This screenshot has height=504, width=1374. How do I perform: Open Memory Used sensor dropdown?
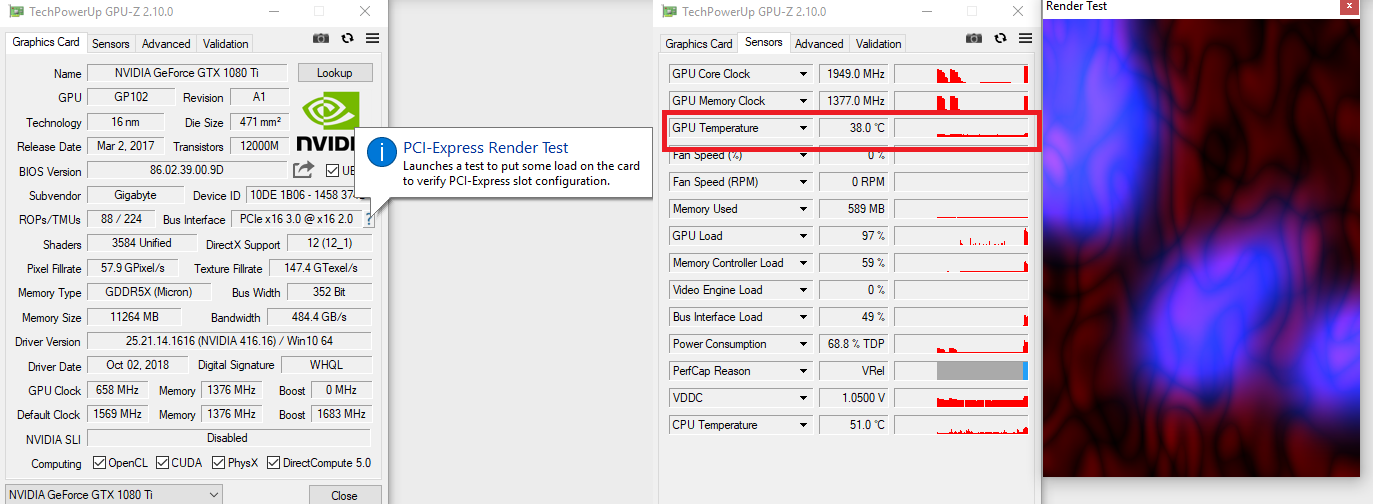click(x=803, y=209)
